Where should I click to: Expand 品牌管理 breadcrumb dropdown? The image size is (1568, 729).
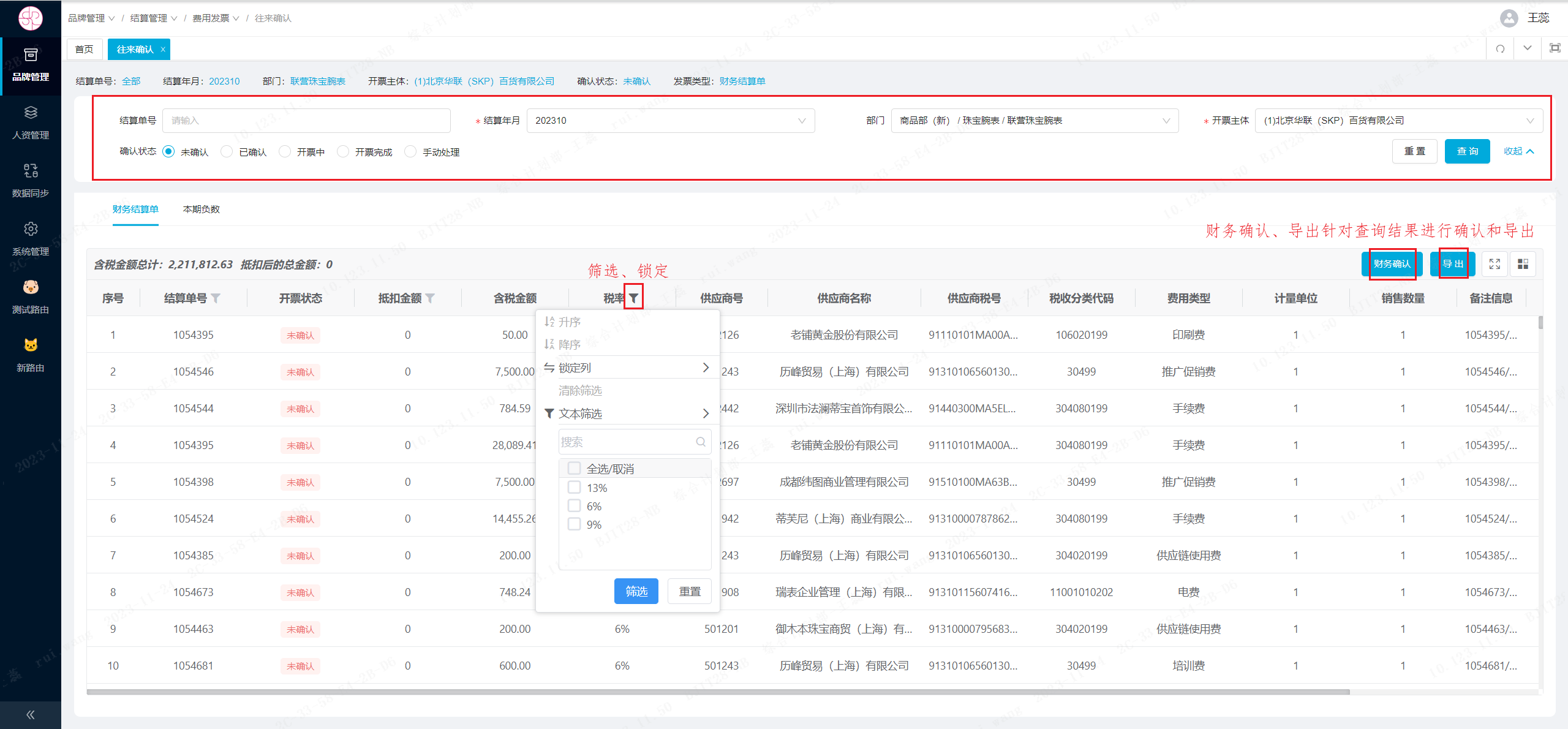pos(91,18)
